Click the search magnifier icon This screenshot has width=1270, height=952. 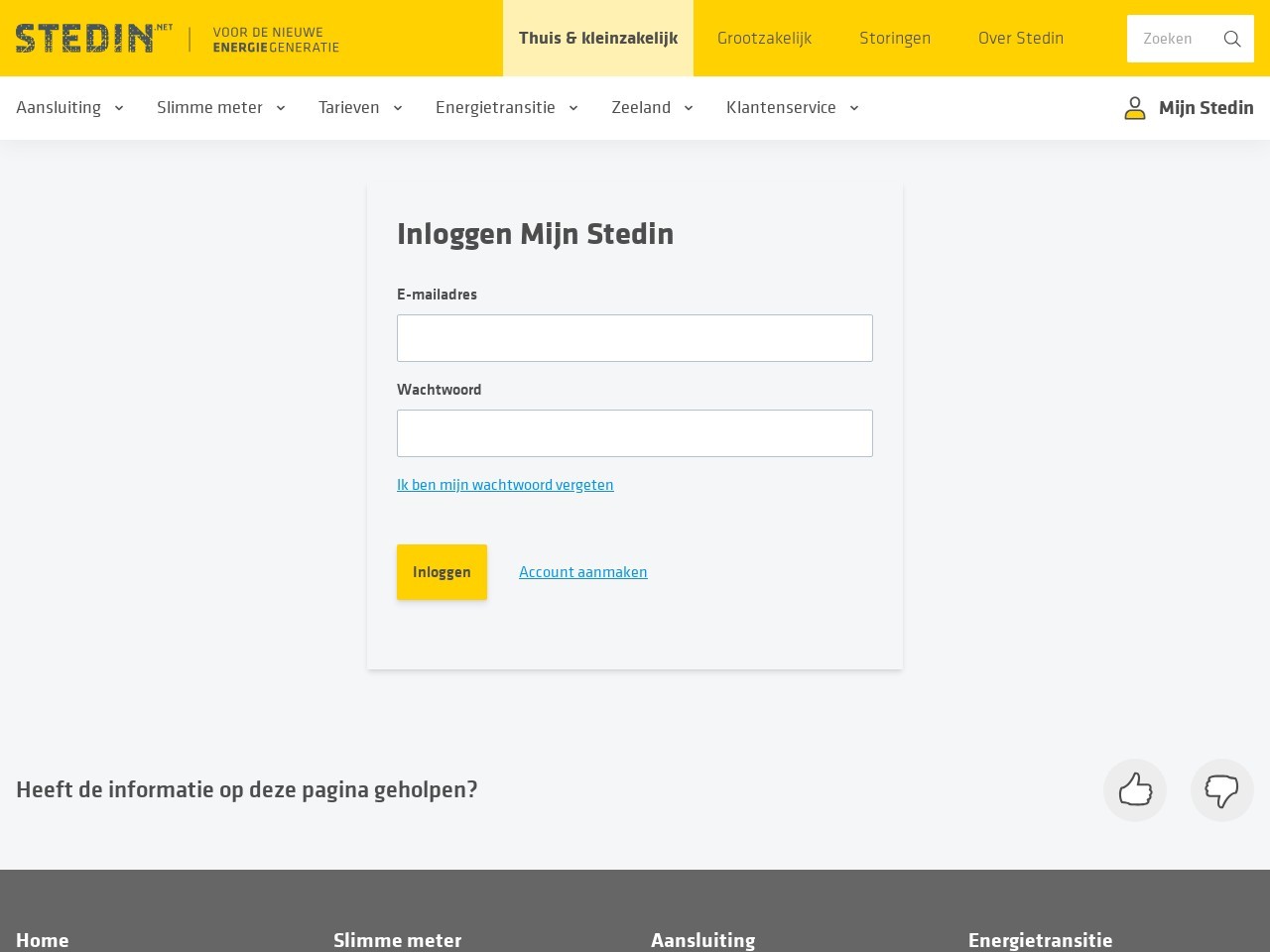click(x=1232, y=39)
